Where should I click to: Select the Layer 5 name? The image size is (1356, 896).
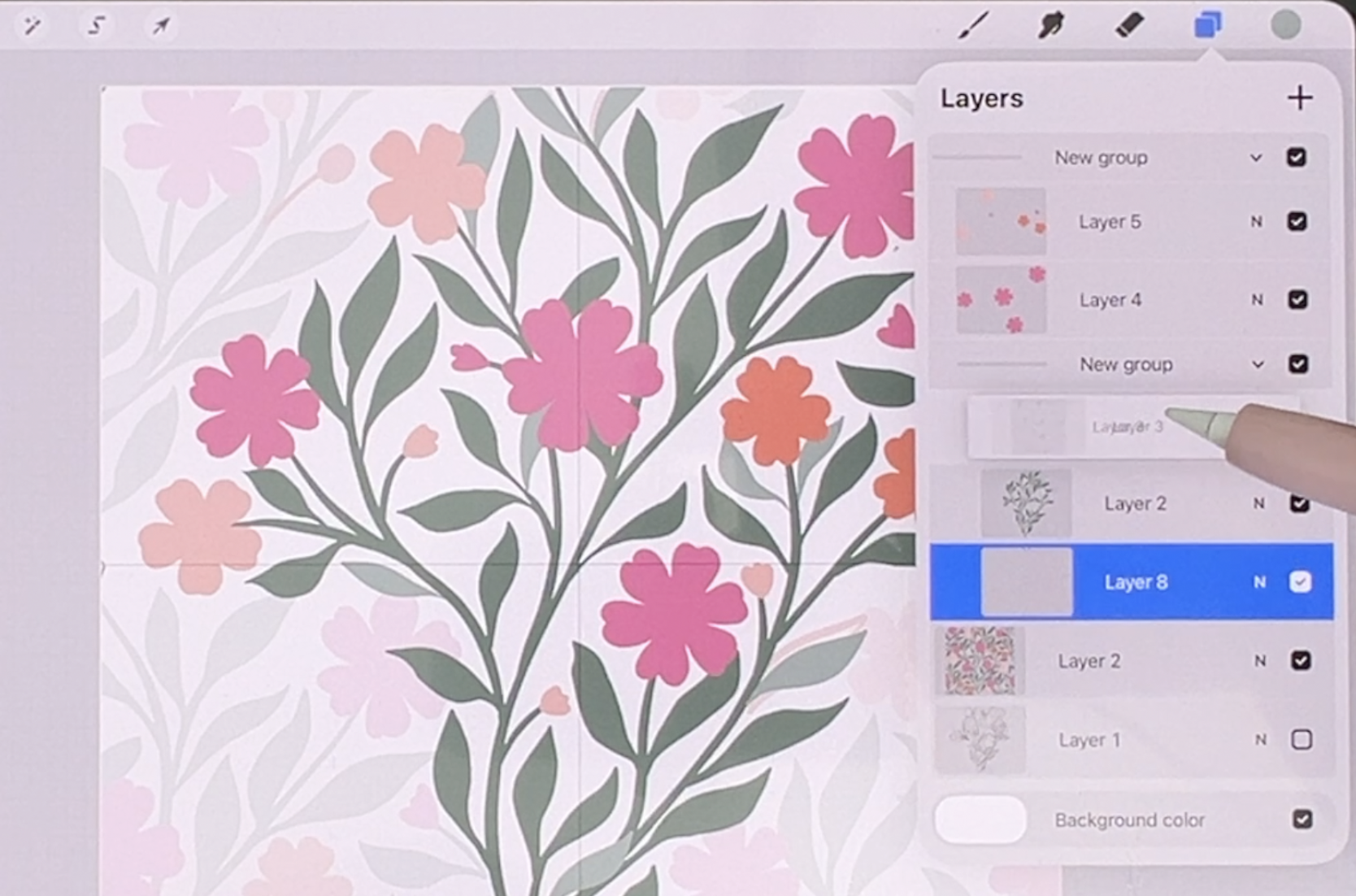point(1110,222)
